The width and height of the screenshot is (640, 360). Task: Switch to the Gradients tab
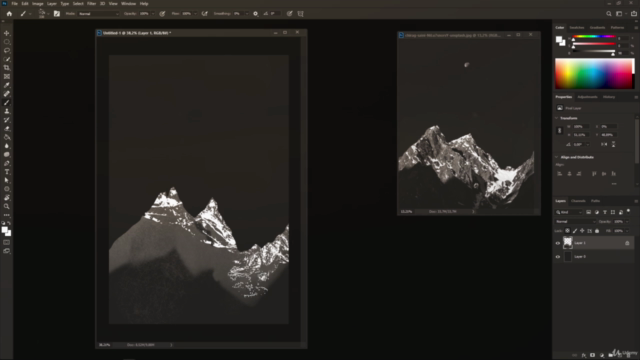coord(597,27)
